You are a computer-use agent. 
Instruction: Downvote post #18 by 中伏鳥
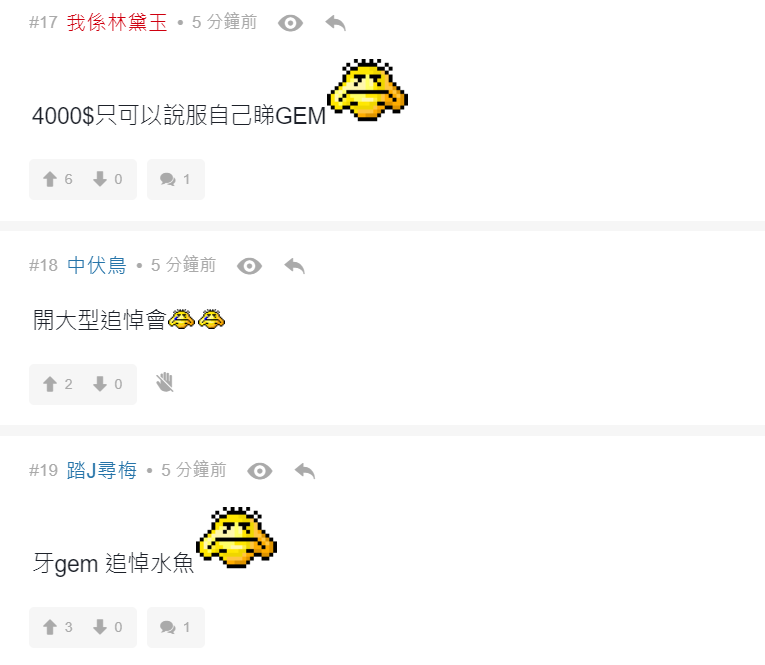108,384
